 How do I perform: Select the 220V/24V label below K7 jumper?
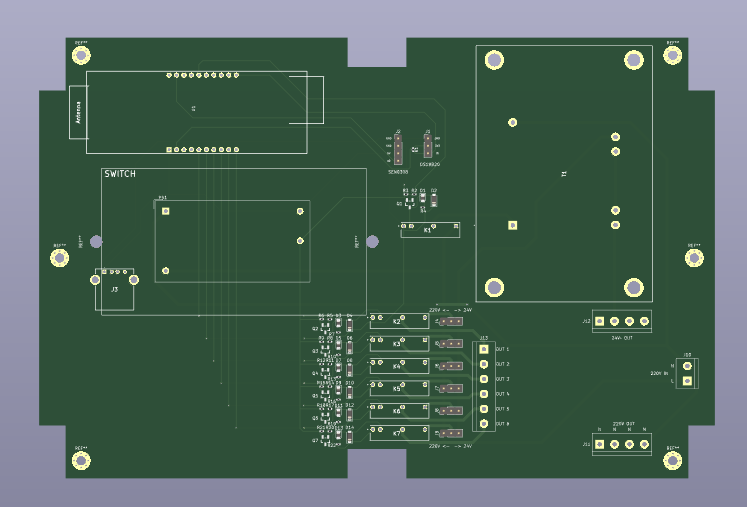tap(450, 446)
